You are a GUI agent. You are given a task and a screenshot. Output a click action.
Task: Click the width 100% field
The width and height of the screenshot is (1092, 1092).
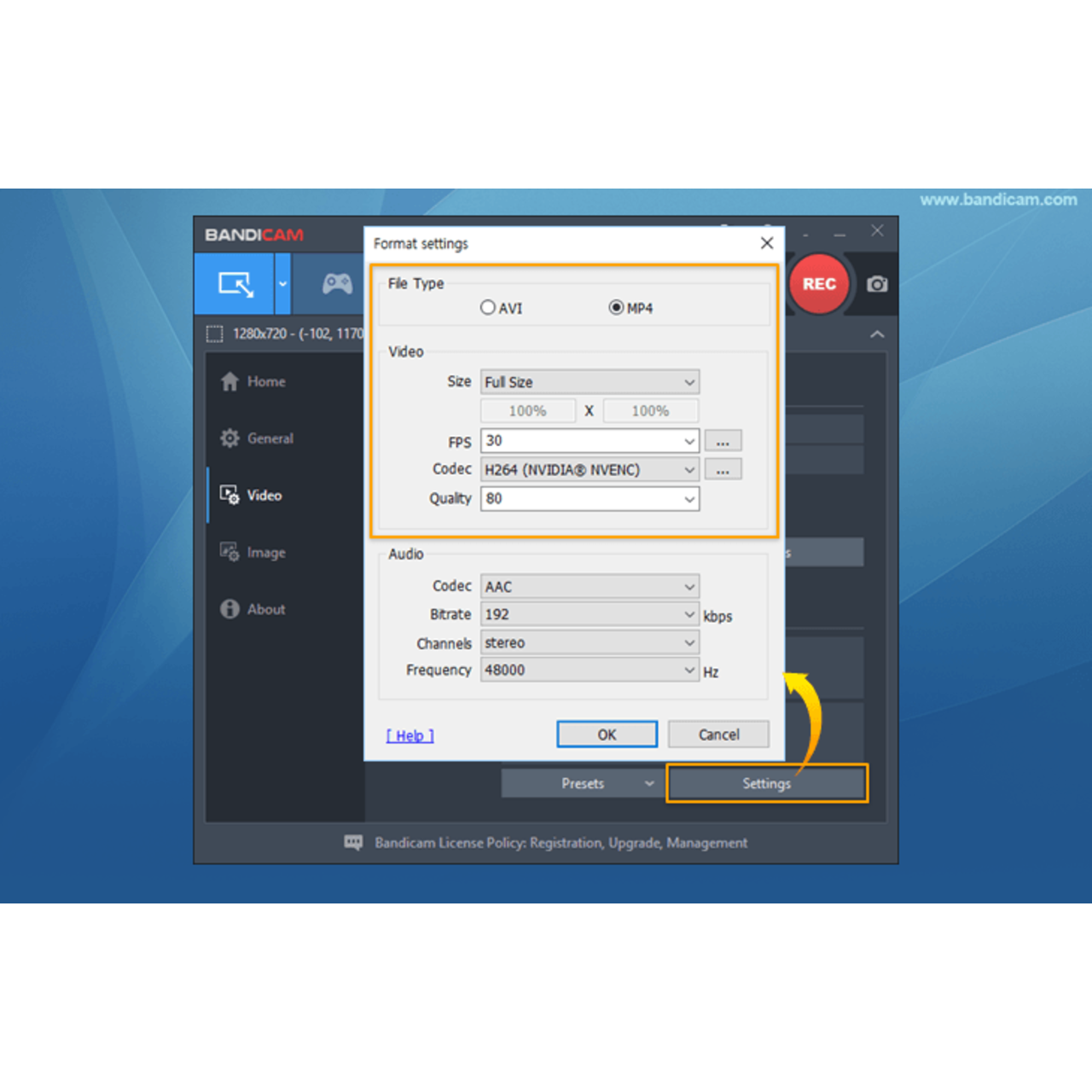(528, 411)
